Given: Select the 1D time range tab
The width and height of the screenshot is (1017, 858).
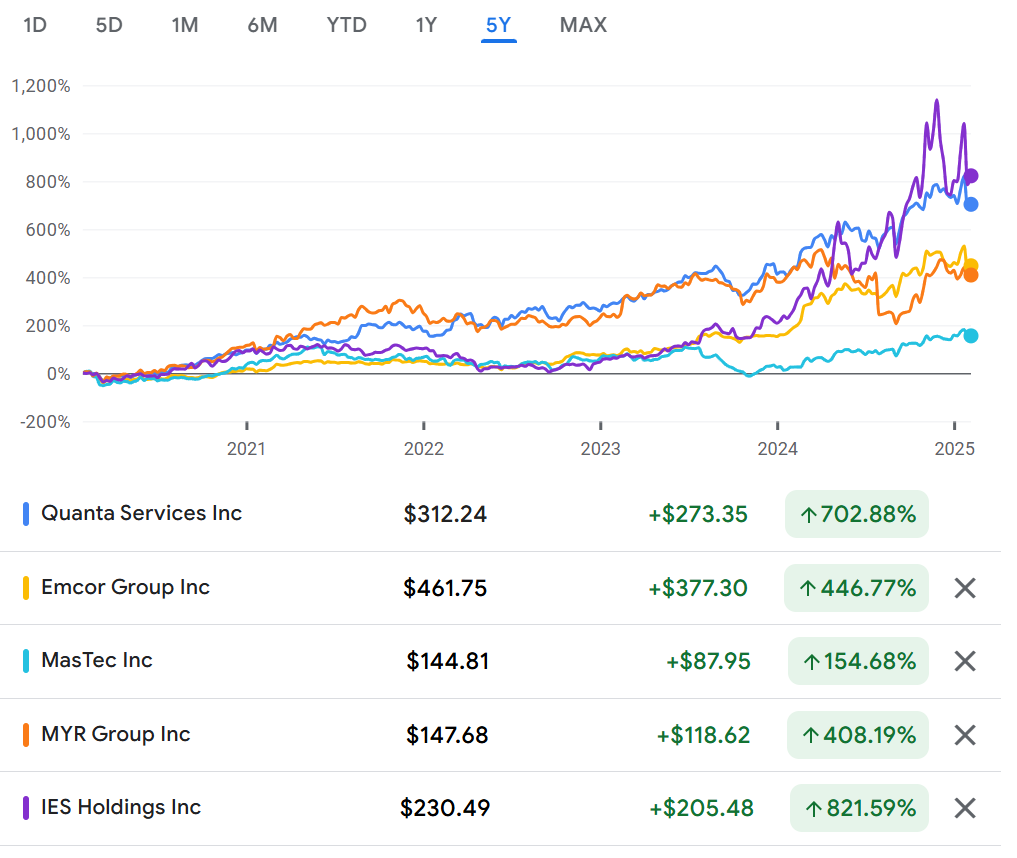Looking at the screenshot, I should 35,25.
